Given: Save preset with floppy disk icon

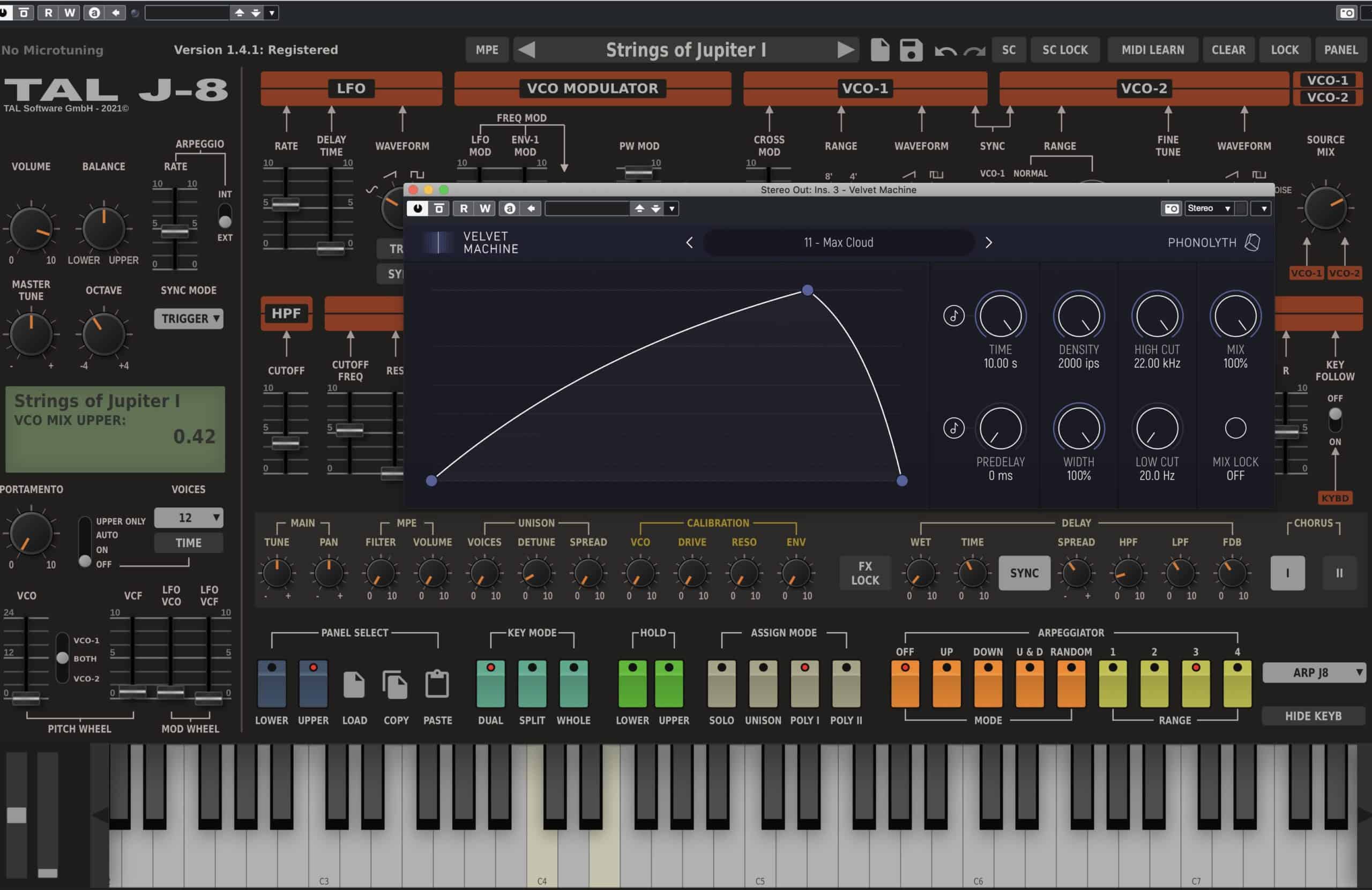Looking at the screenshot, I should (911, 50).
